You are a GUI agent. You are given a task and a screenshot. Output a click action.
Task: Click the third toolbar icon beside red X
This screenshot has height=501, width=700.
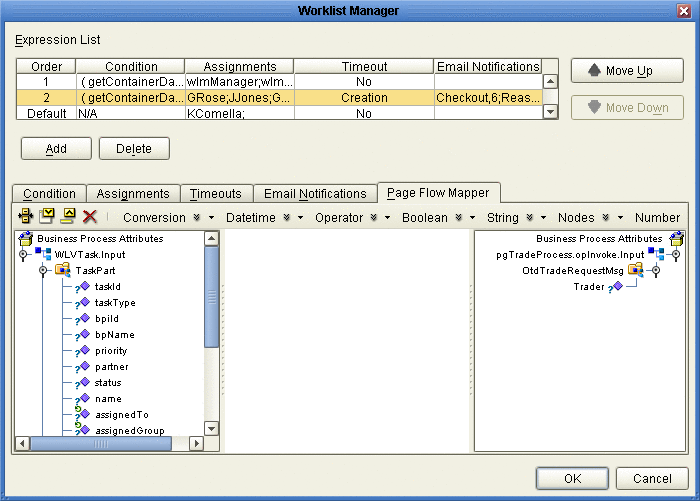(68, 216)
